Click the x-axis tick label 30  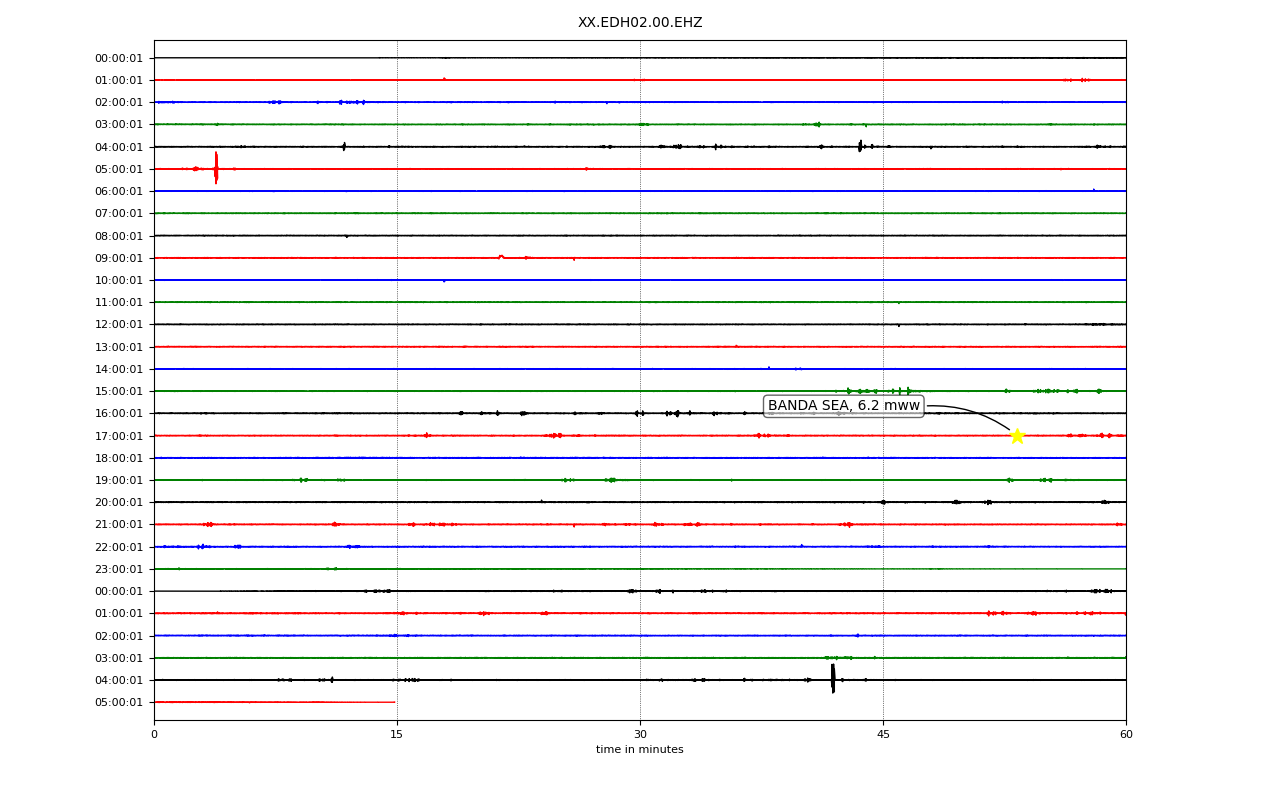(x=640, y=735)
